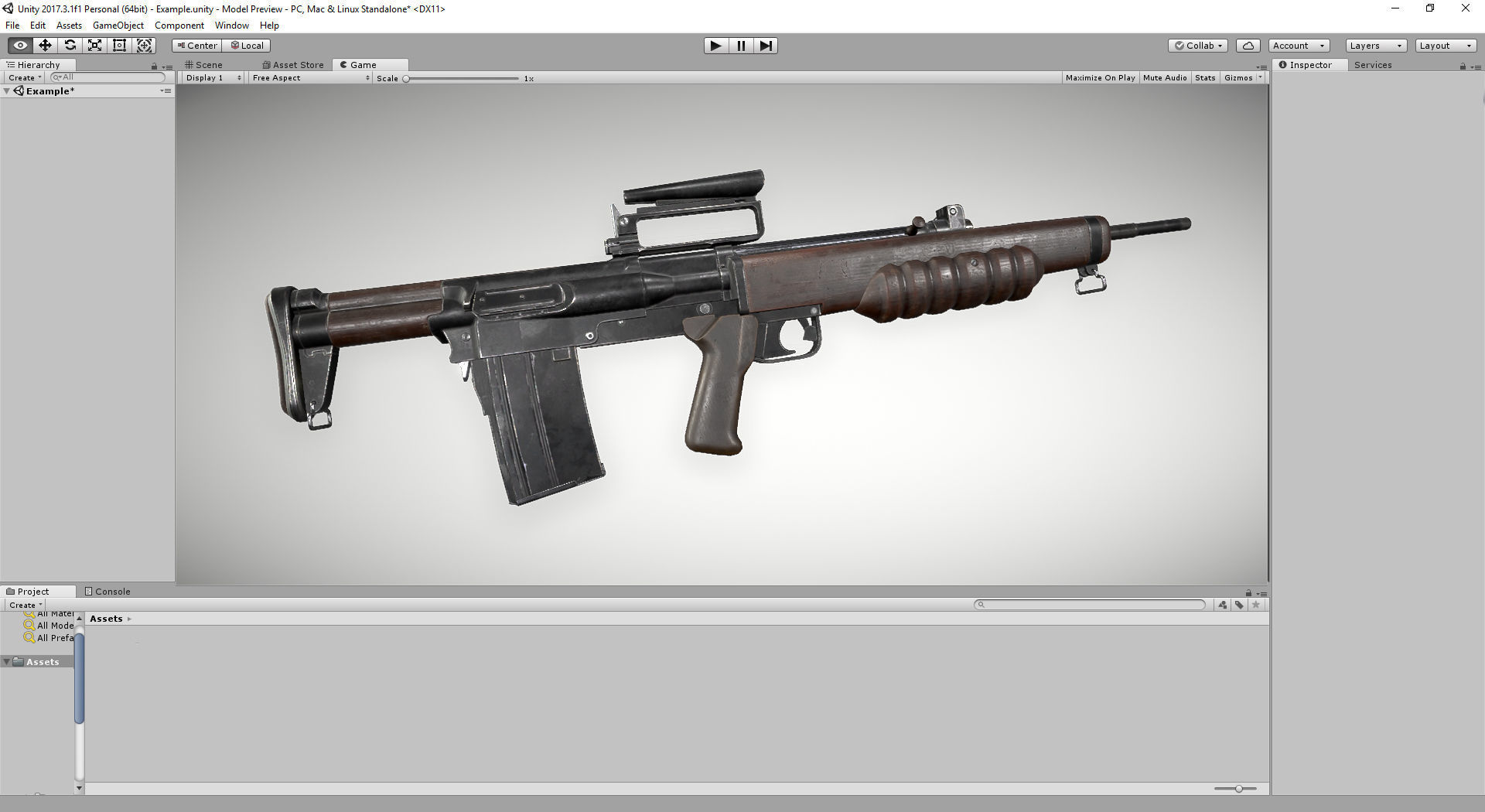Toggle pivot mode Center button
This screenshot has height=812, width=1485.
point(196,46)
